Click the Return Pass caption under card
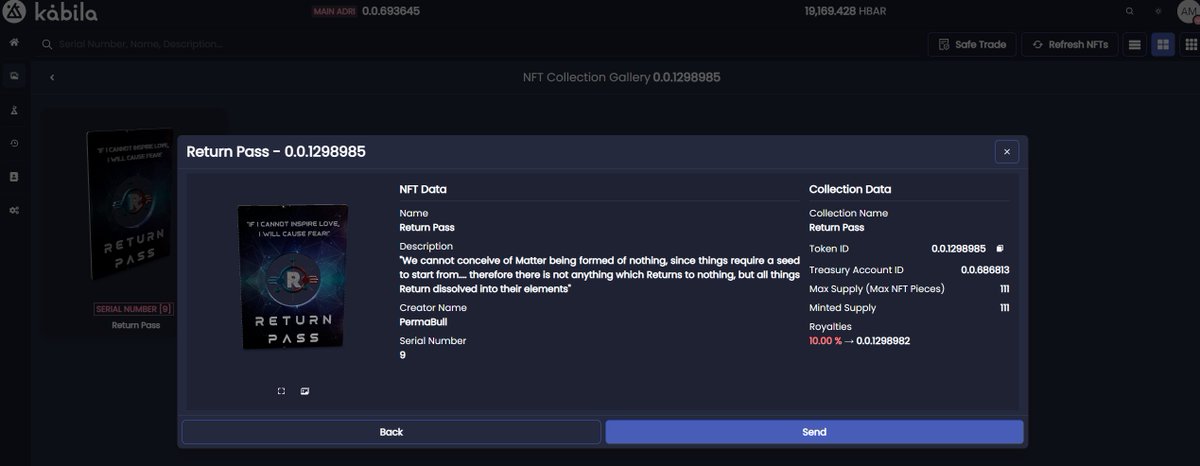 [135, 325]
